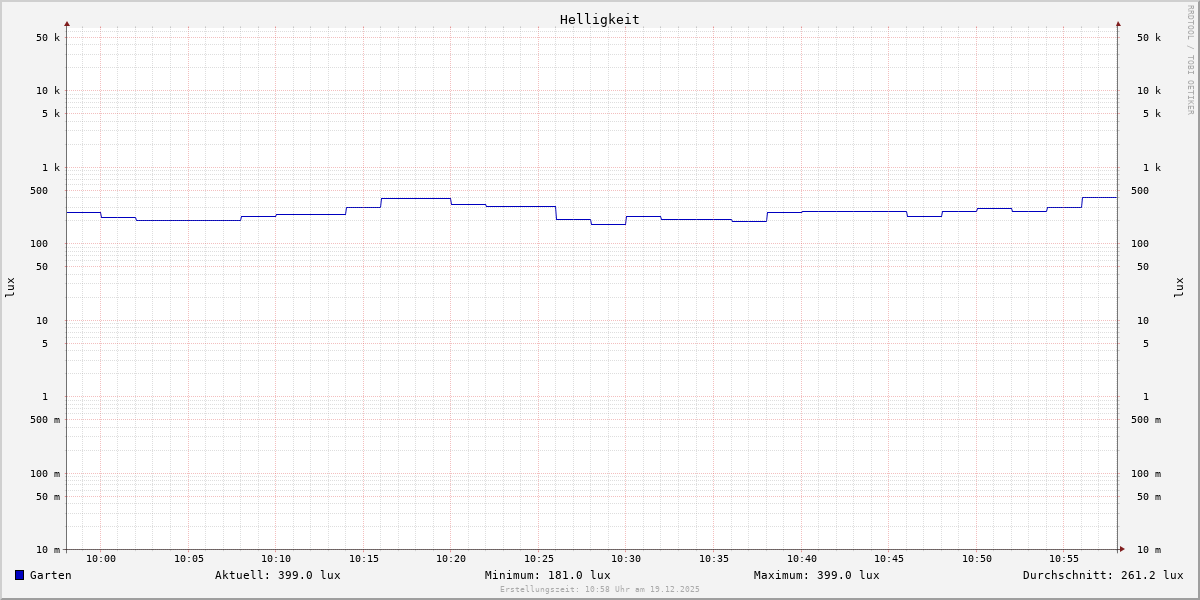Click the red arrow atop the right axis
This screenshot has height=600, width=1200.
click(x=1118, y=23)
